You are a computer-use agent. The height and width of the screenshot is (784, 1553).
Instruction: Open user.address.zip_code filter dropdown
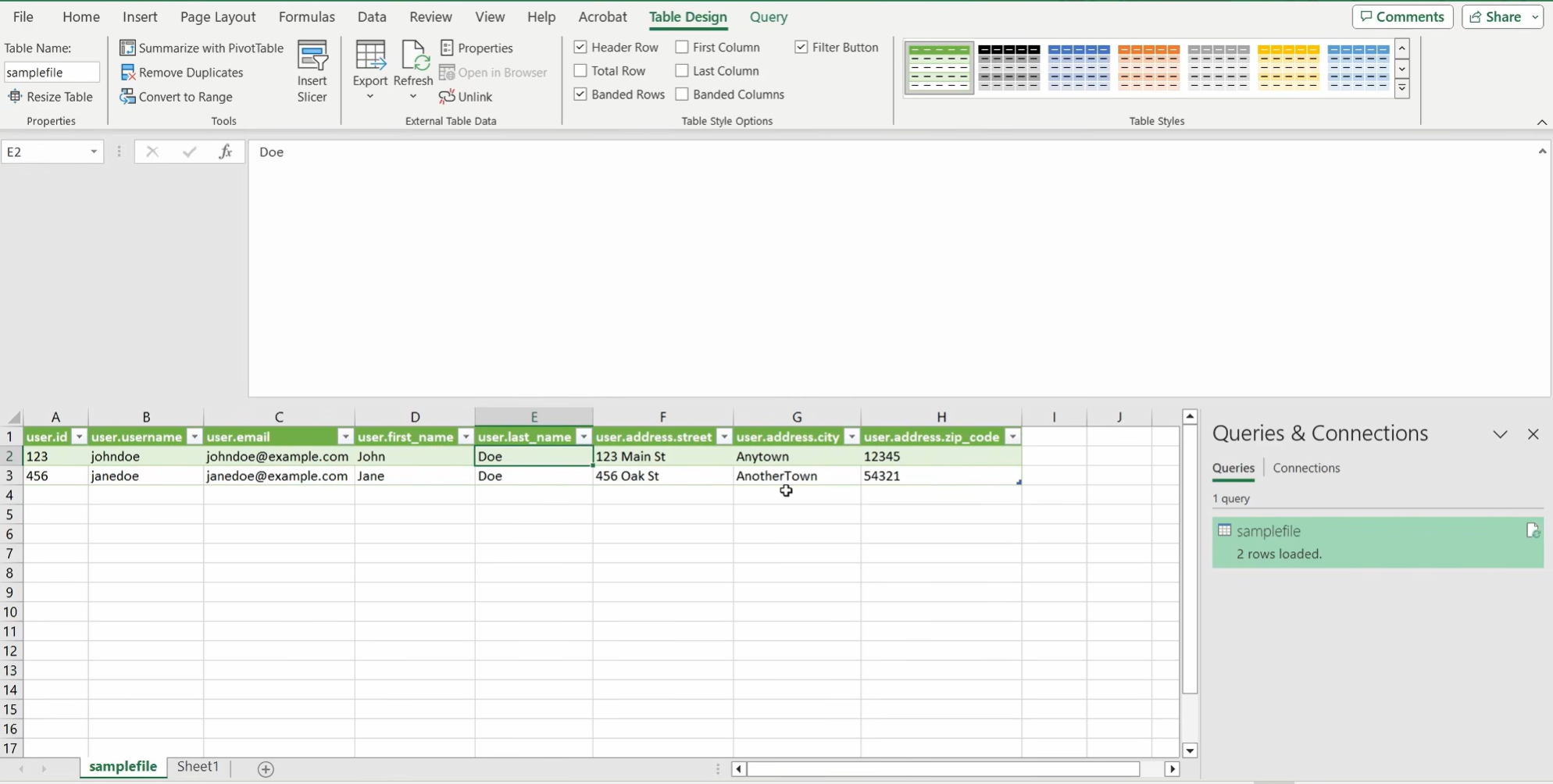pyautogui.click(x=1012, y=437)
